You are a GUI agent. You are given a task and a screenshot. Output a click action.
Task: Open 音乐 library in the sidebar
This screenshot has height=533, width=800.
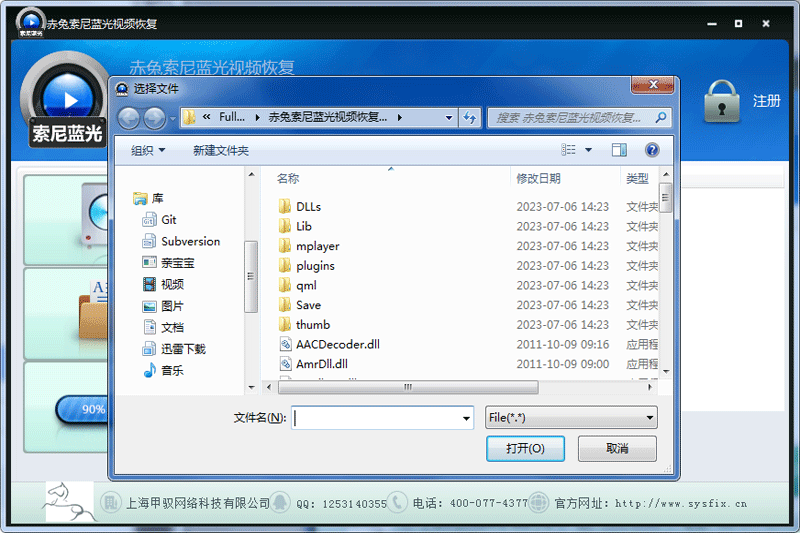coord(163,370)
